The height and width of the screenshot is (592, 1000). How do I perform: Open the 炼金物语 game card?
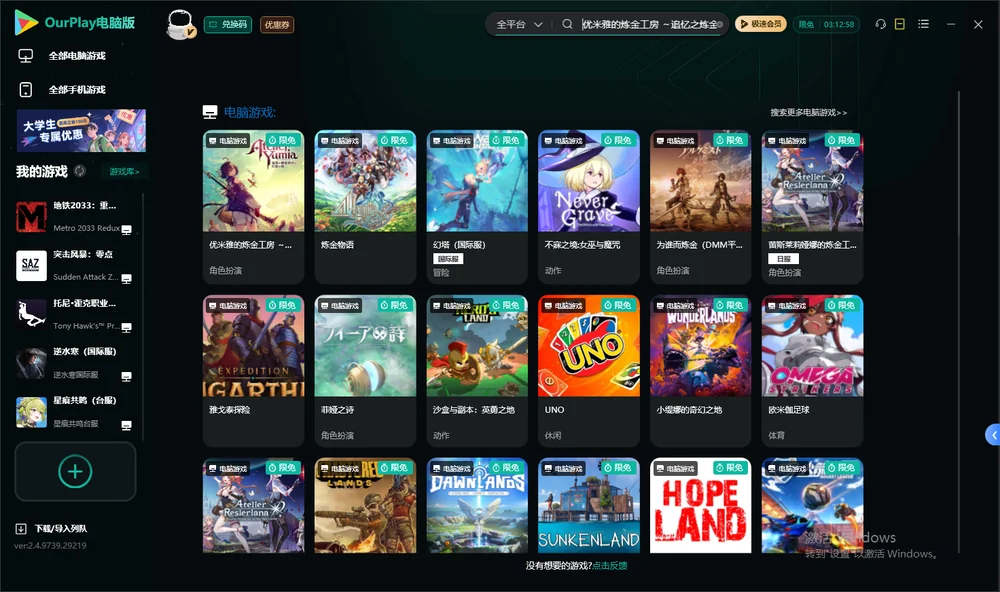[365, 207]
